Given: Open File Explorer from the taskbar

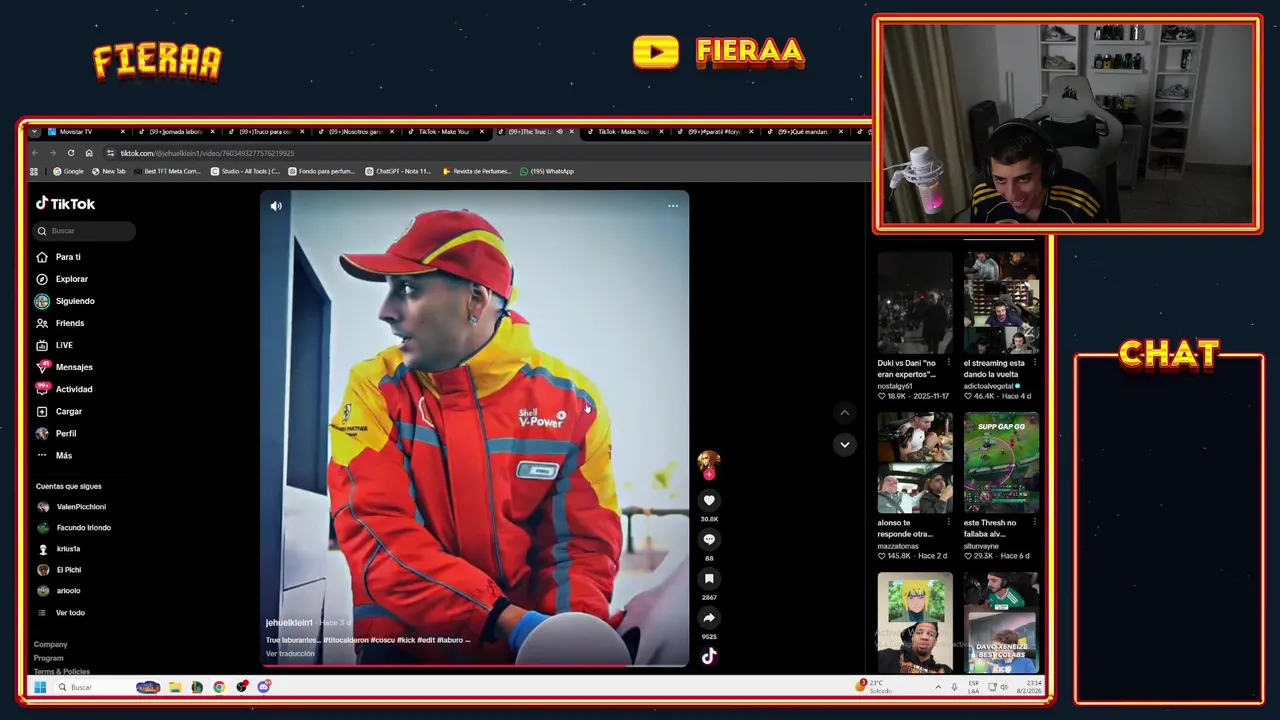Looking at the screenshot, I should (x=175, y=687).
